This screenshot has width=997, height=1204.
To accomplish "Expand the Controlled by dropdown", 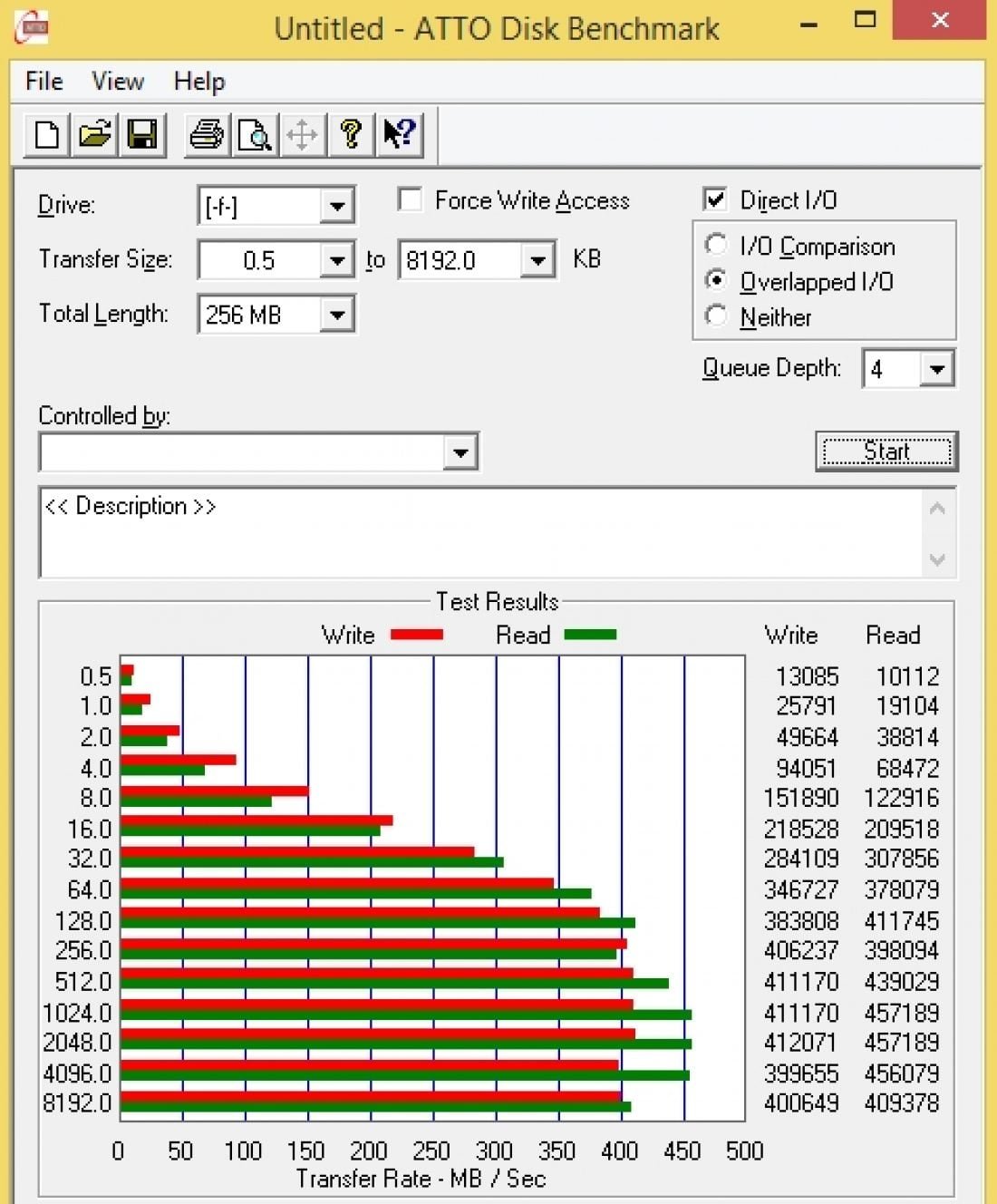I will (x=460, y=451).
